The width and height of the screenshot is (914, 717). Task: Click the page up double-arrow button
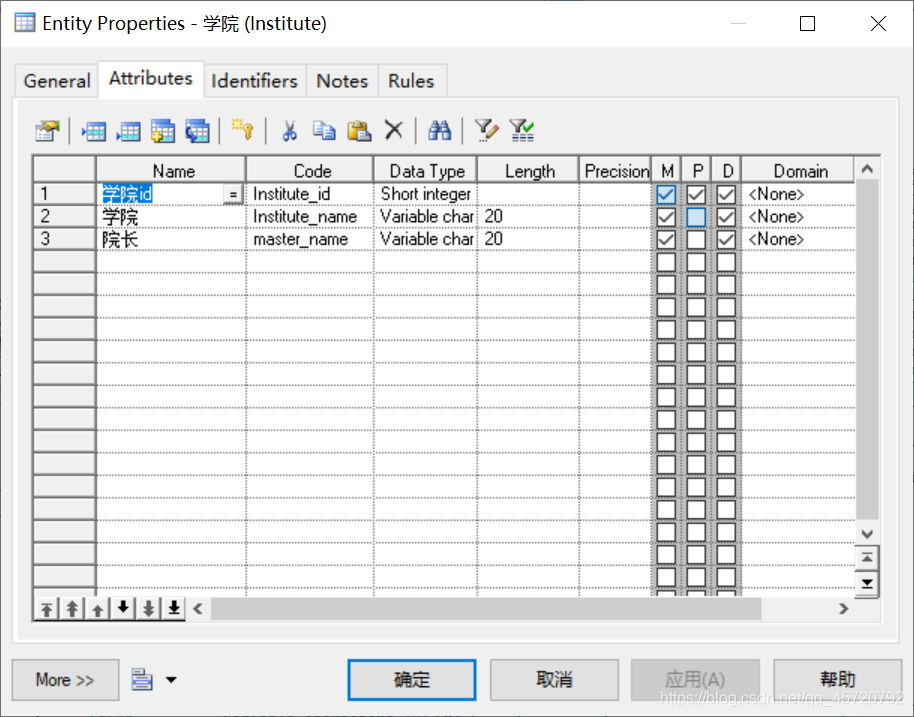(x=72, y=609)
